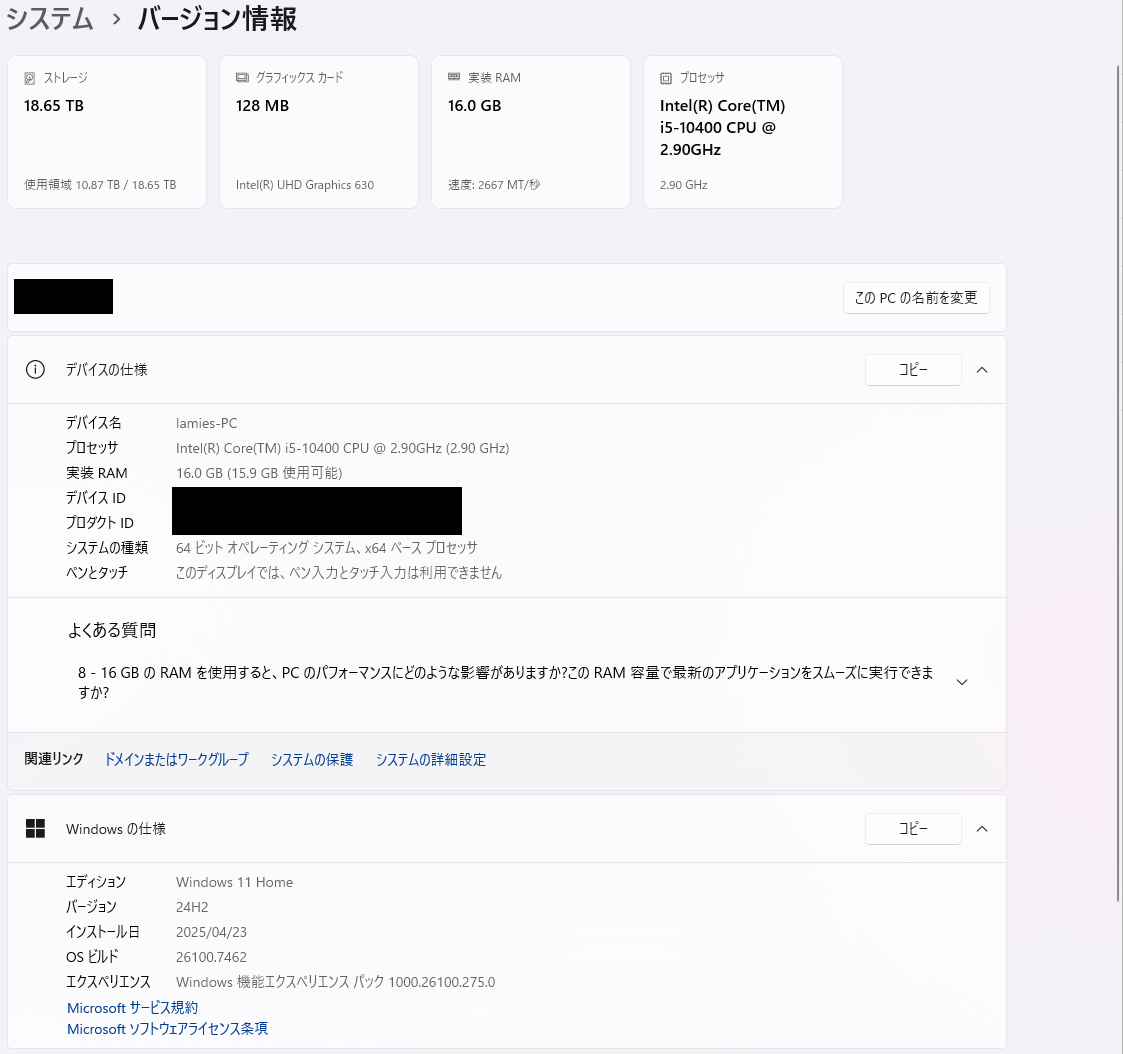Image resolution: width=1123 pixels, height=1054 pixels.
Task: Open Microsoft ソフトウェアライセンス条項 link
Action: tap(167, 1029)
